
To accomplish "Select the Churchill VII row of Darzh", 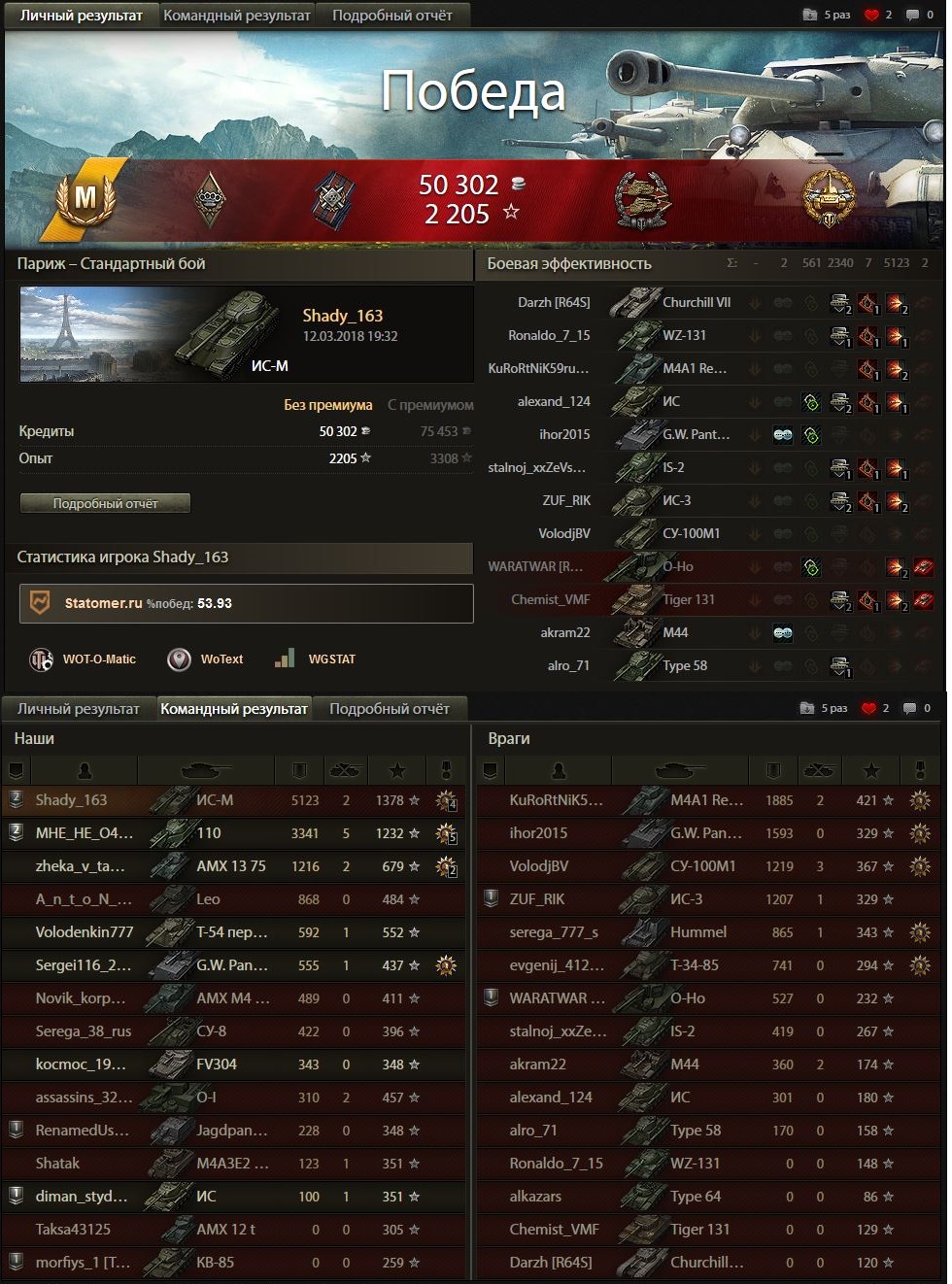I will 709,302.
